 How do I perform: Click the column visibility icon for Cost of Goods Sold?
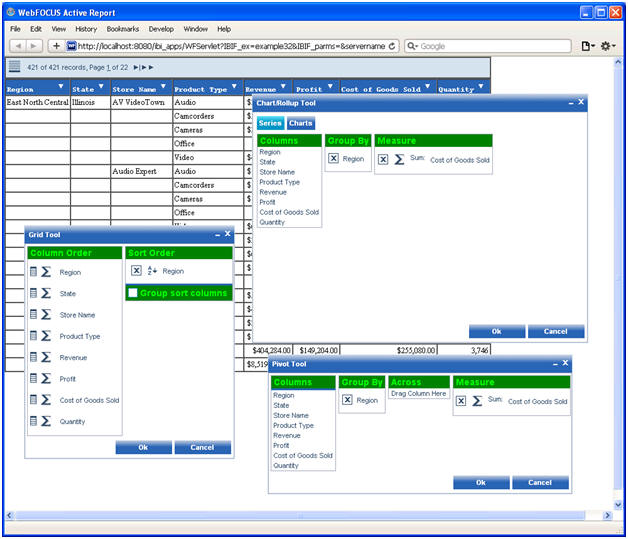[x=34, y=400]
